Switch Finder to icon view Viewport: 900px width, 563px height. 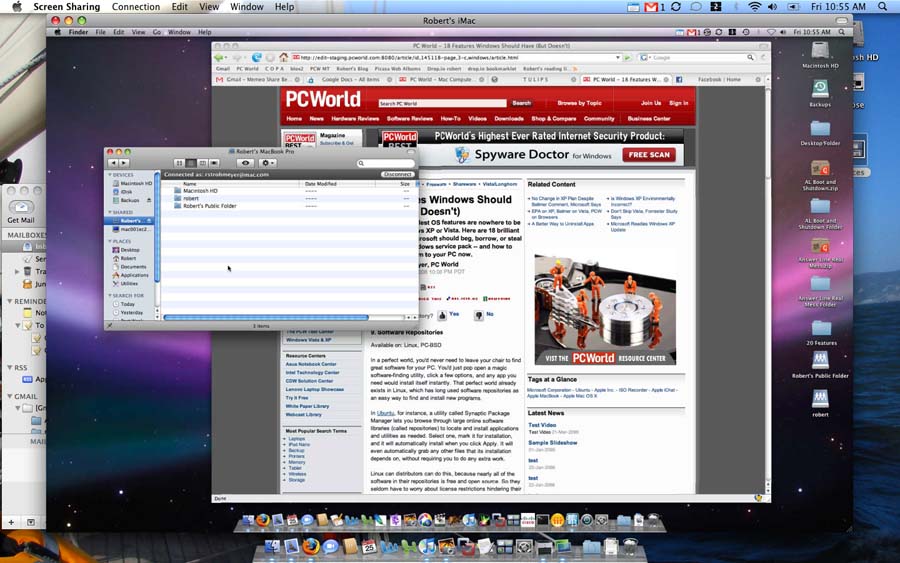tap(179, 162)
